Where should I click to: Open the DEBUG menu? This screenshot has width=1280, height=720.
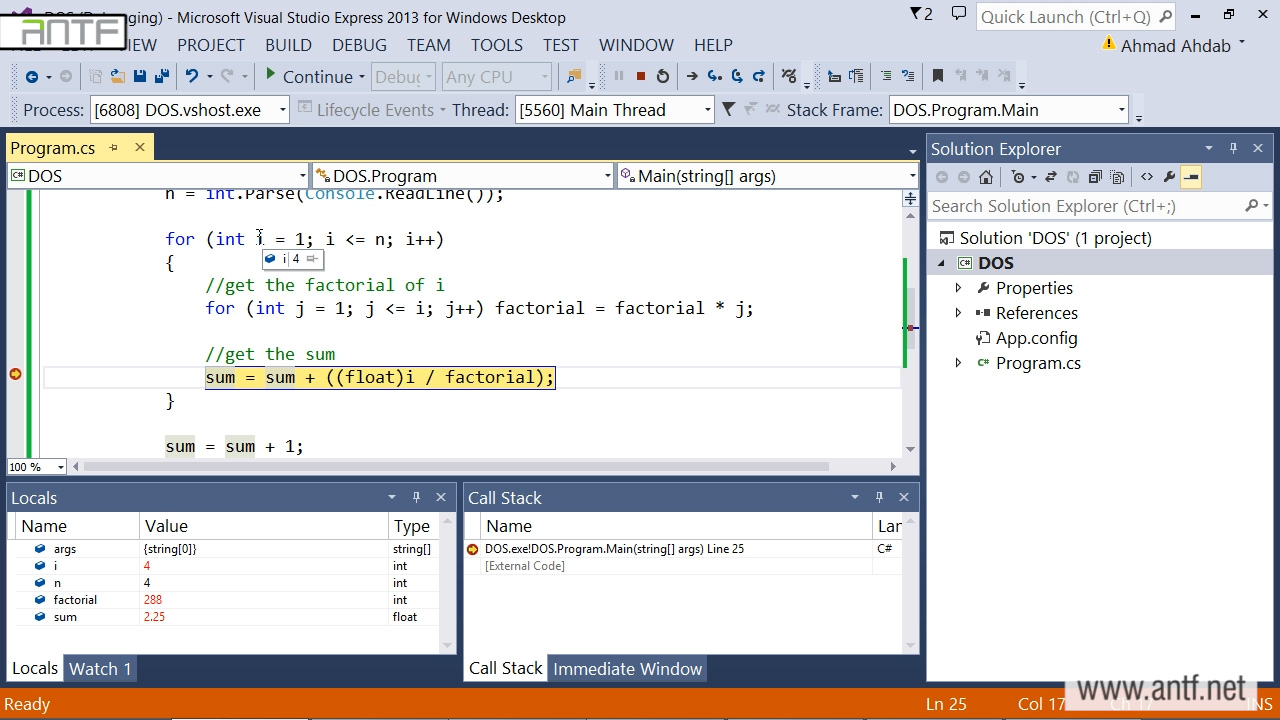359,45
